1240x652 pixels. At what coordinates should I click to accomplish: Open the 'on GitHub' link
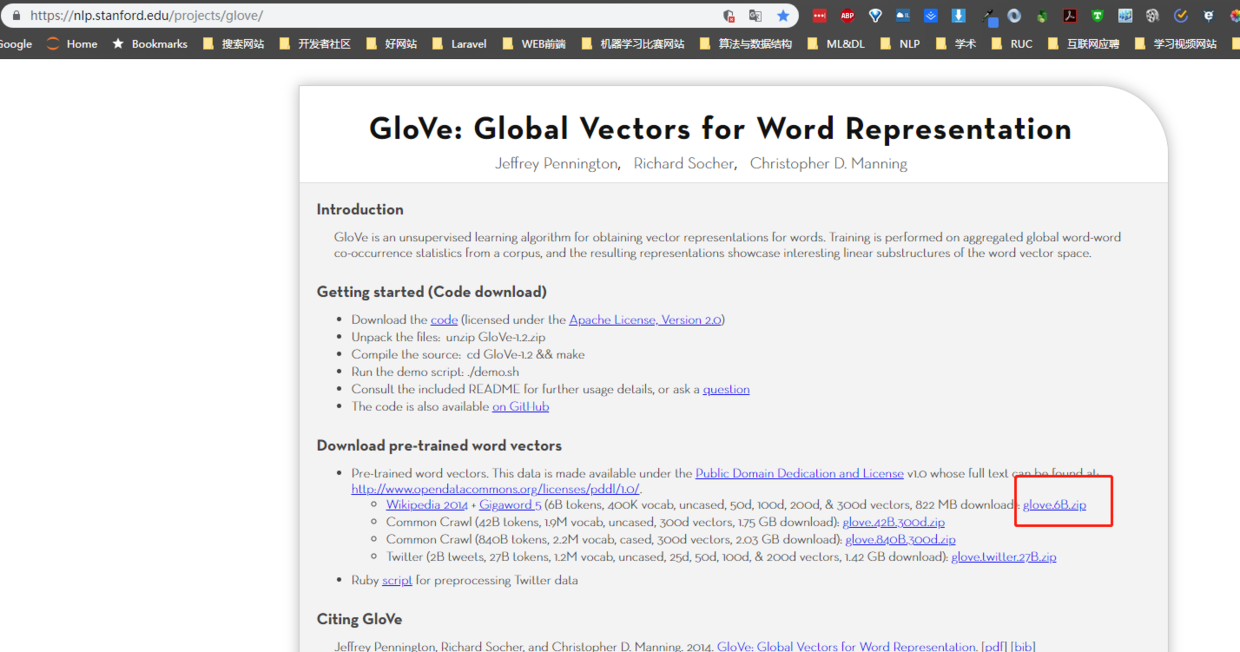(520, 407)
